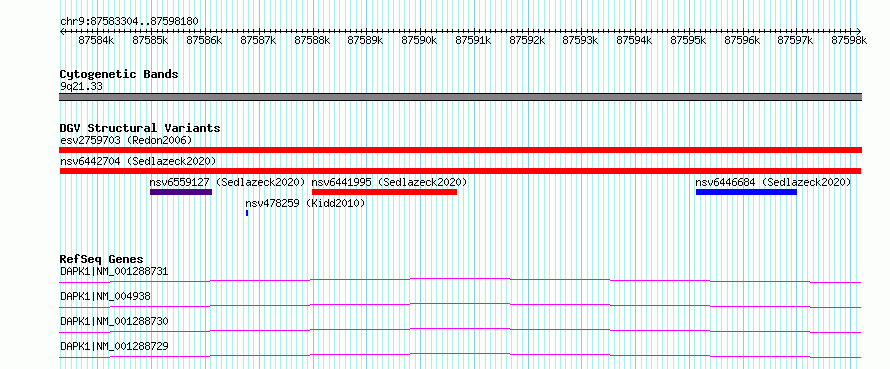Select the red nsv6441995 variant bar
890x369 pixels.
tap(384, 192)
